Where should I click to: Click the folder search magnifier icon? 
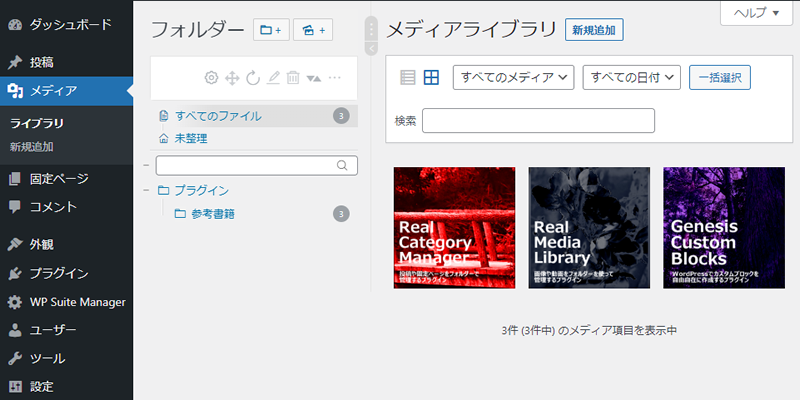point(342,165)
